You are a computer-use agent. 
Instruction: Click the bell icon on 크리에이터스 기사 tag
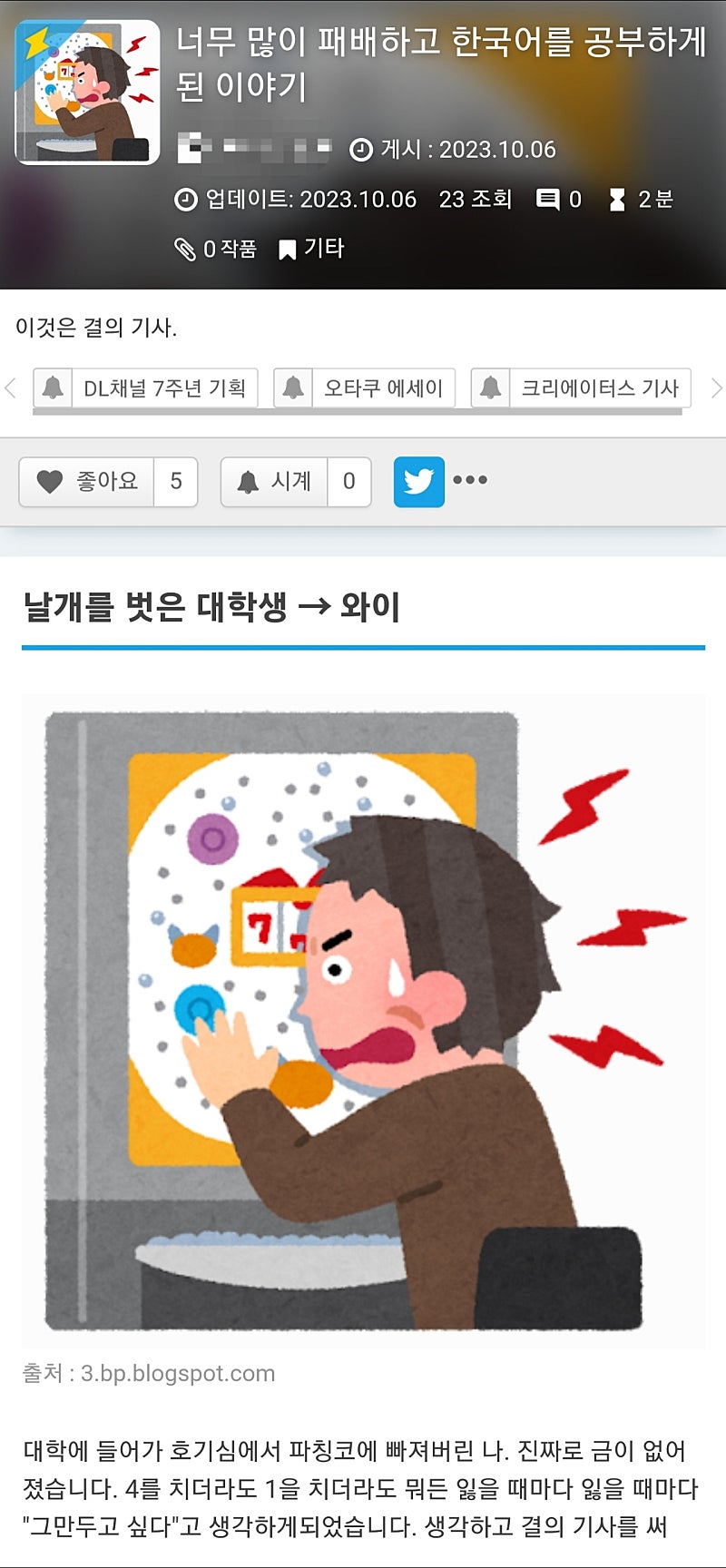coord(490,387)
